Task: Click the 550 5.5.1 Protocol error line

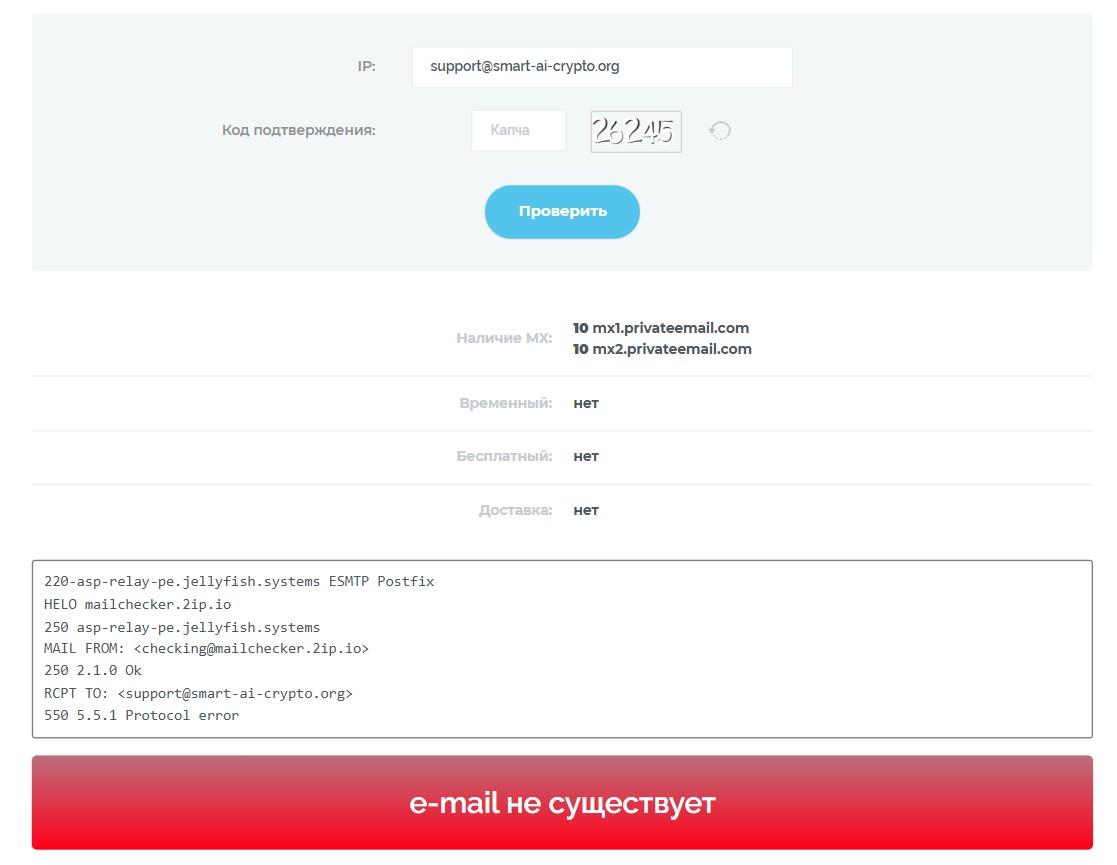Action: click(141, 715)
